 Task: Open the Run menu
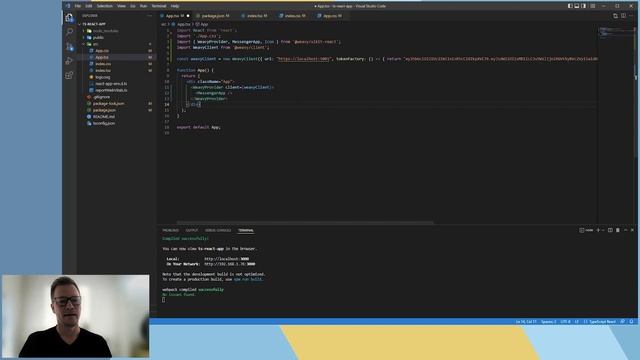tap(143, 6)
